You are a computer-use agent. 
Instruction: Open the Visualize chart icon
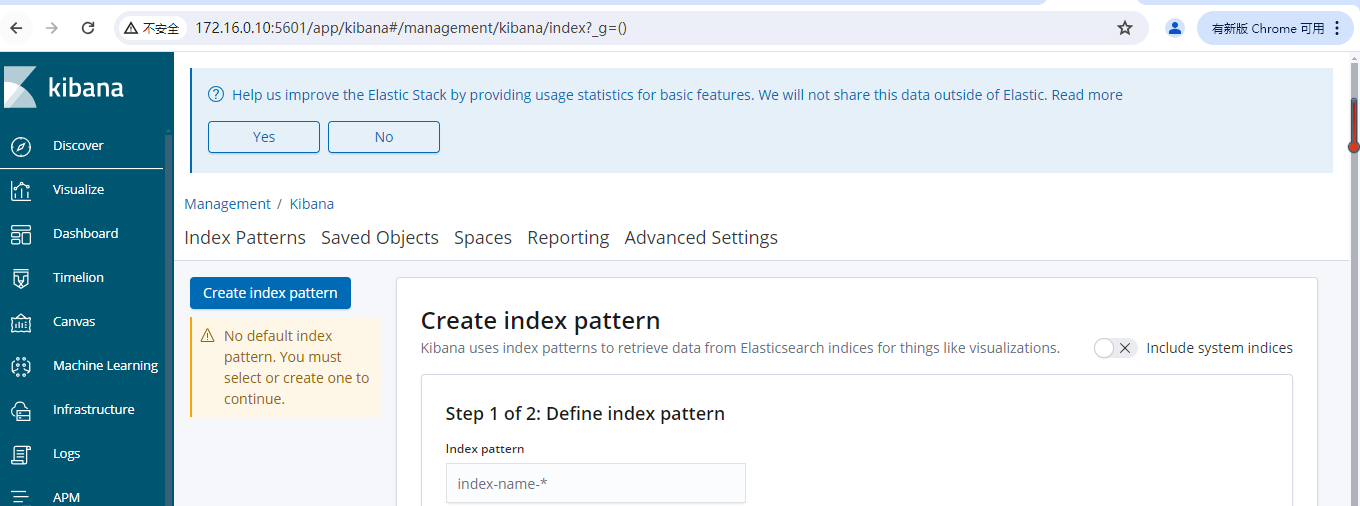click(21, 190)
